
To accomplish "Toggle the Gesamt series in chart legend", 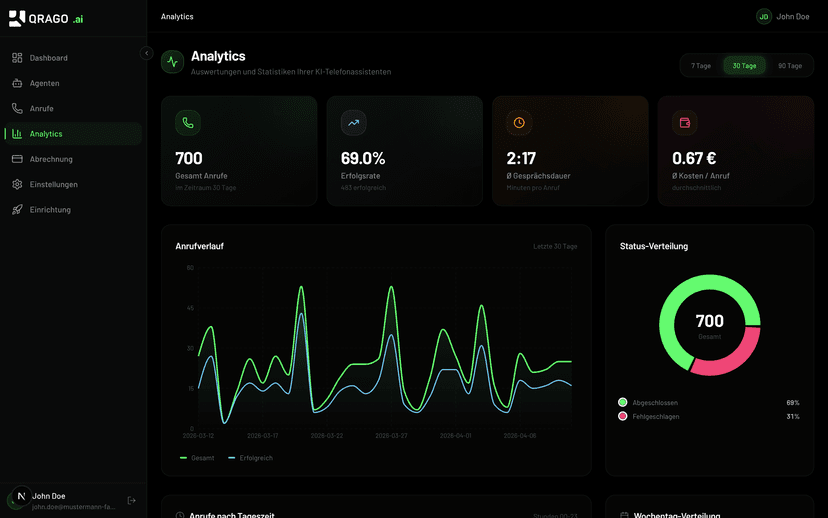I will pyautogui.click(x=197, y=458).
